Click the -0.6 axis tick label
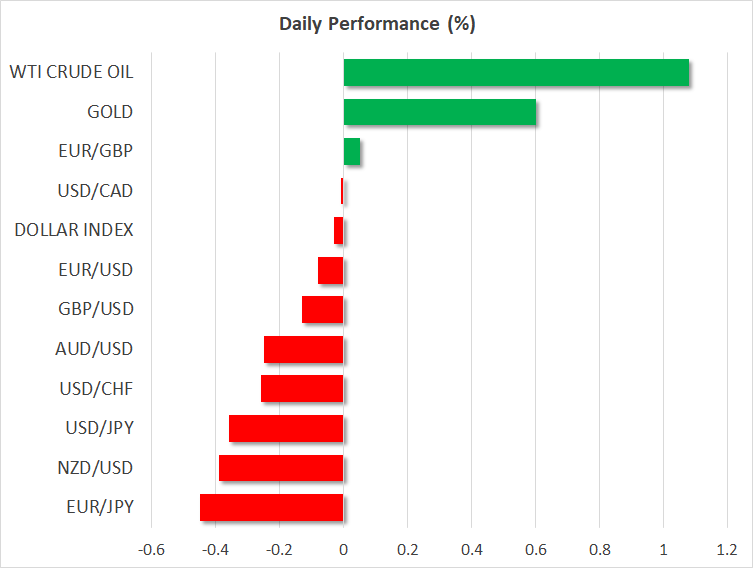The height and width of the screenshot is (568, 753). point(151,550)
